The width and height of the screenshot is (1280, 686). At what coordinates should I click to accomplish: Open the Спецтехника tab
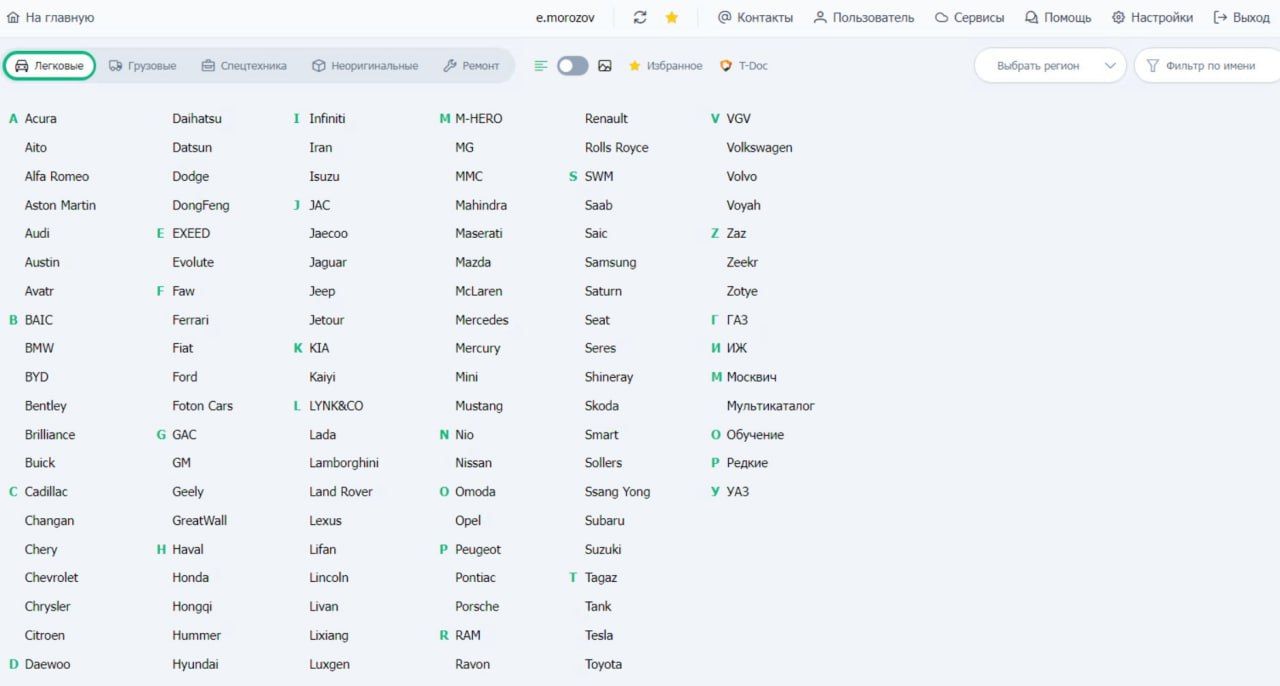point(243,66)
